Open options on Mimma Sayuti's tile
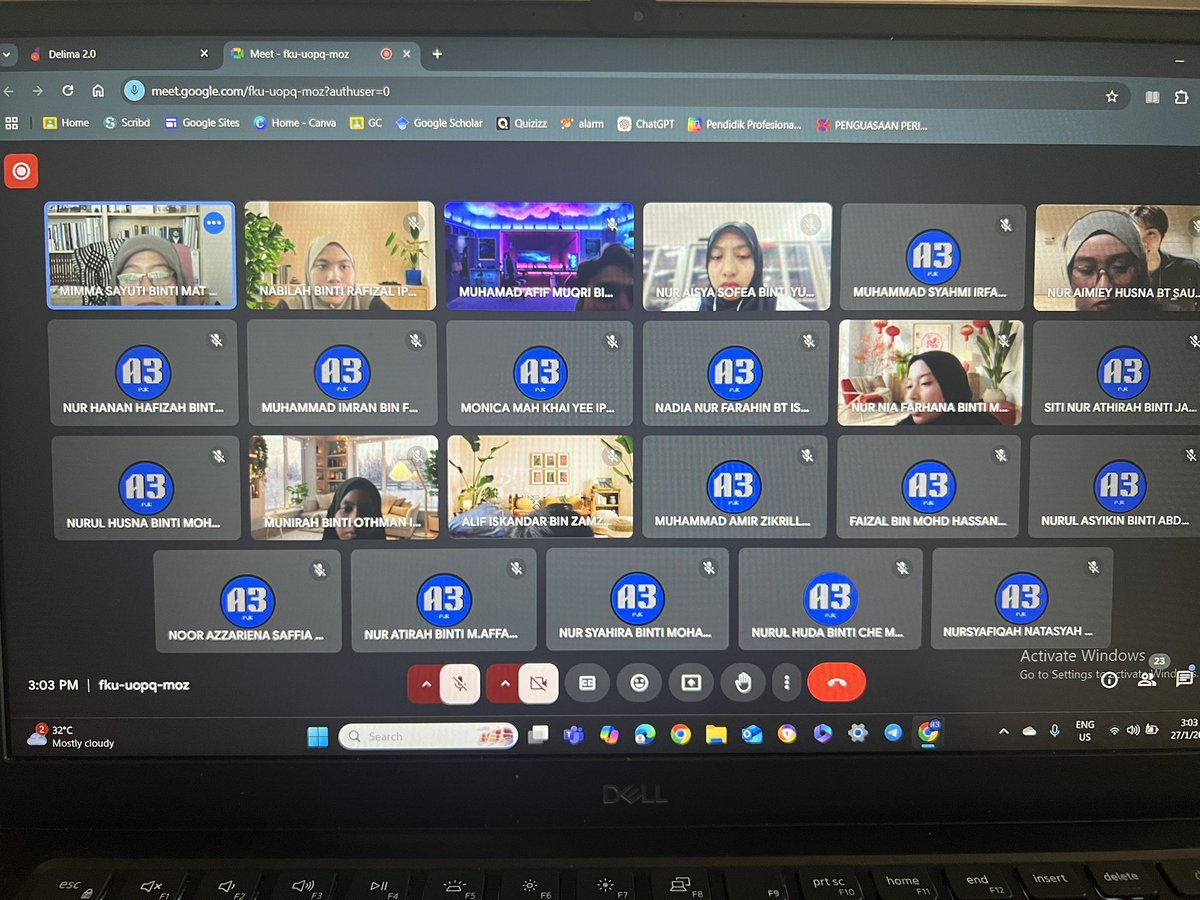Viewport: 1200px width, 900px height. click(x=214, y=222)
